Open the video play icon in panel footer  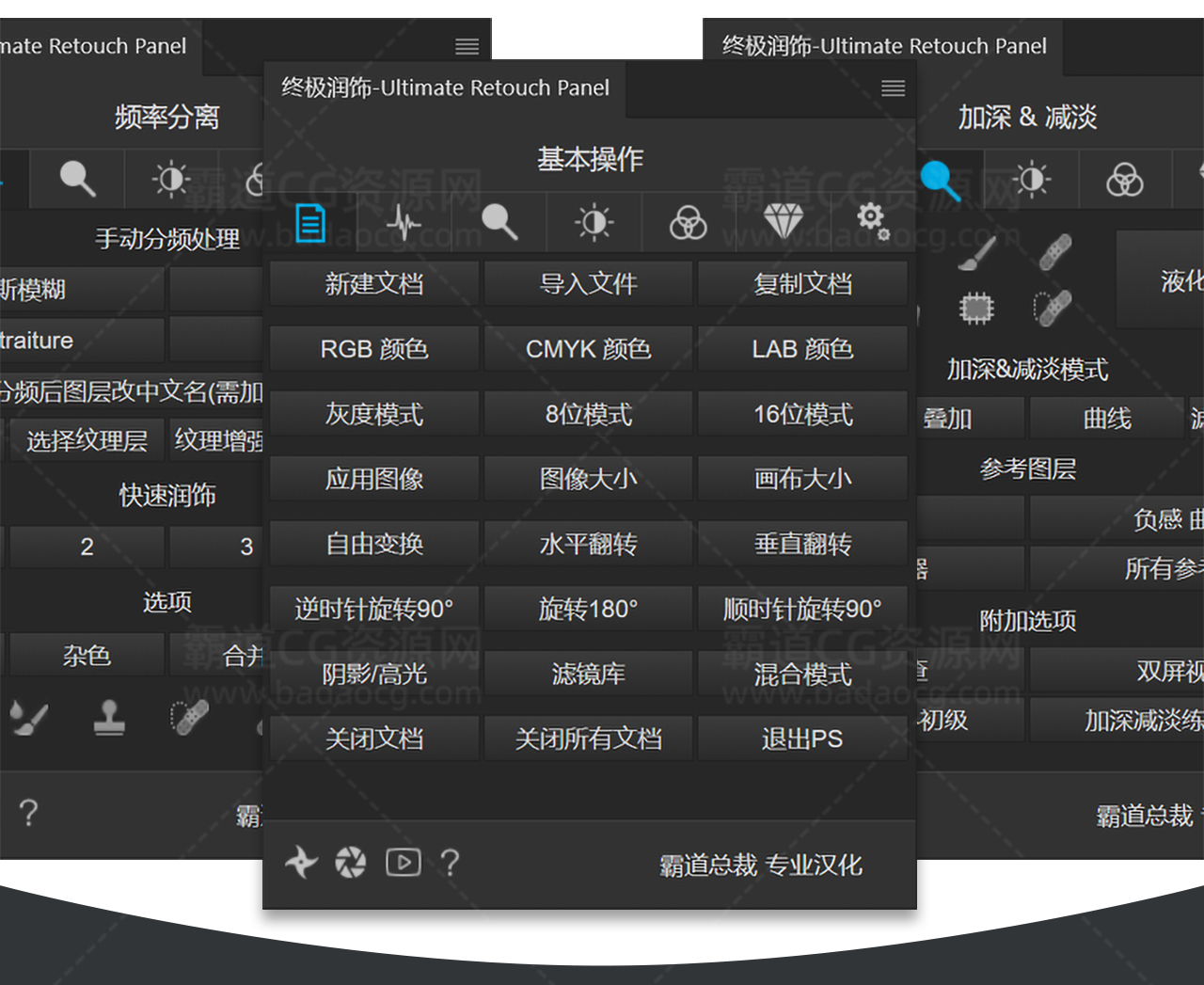(x=403, y=862)
